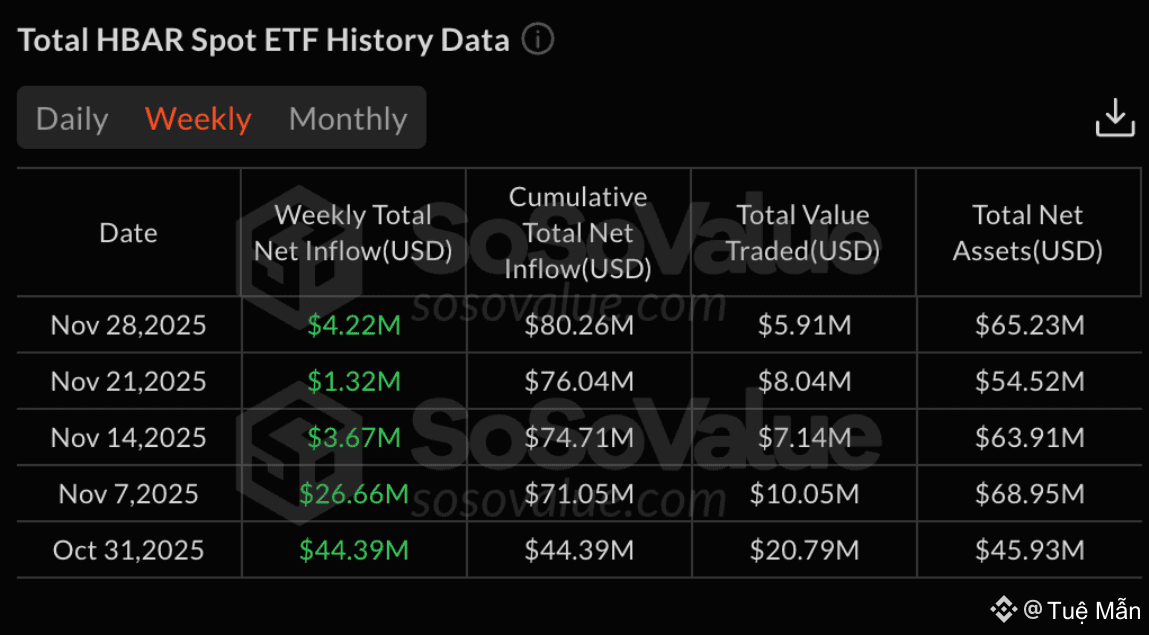The width and height of the screenshot is (1149, 635).
Task: Select the Oct 31,2025 date cell
Action: click(x=128, y=549)
